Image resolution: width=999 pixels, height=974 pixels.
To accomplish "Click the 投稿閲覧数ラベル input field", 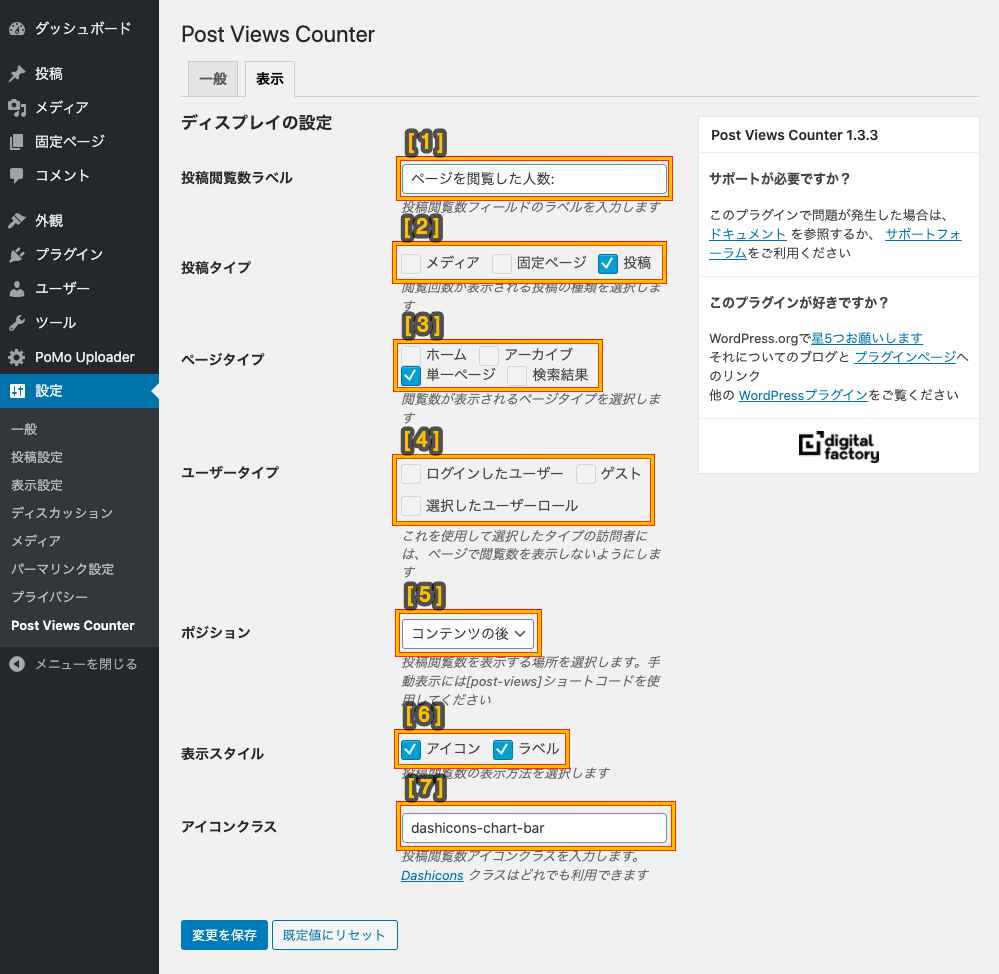I will coord(534,178).
